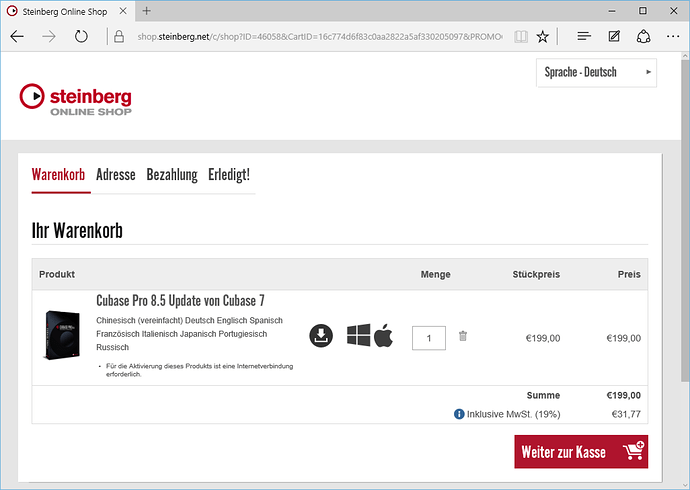Image resolution: width=690 pixels, height=490 pixels.
Task: Close the Steinberg Online Shop tab
Action: (x=123, y=11)
